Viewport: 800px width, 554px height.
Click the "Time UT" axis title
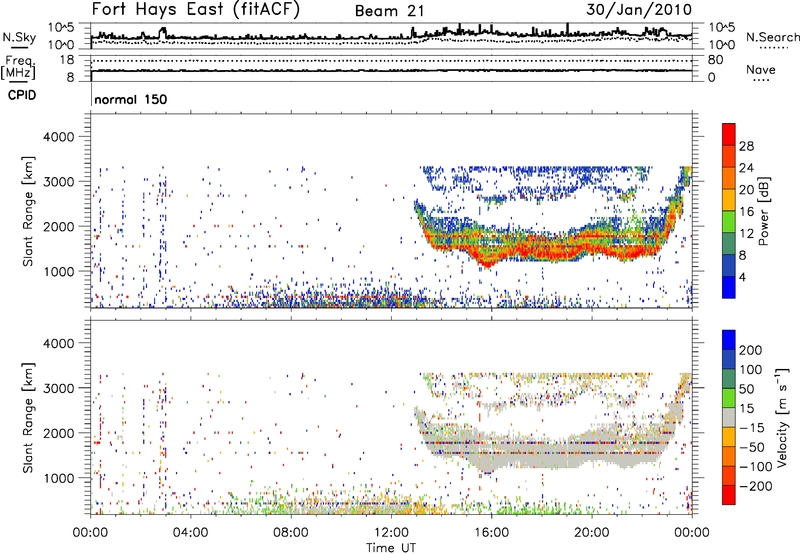pyautogui.click(x=391, y=548)
